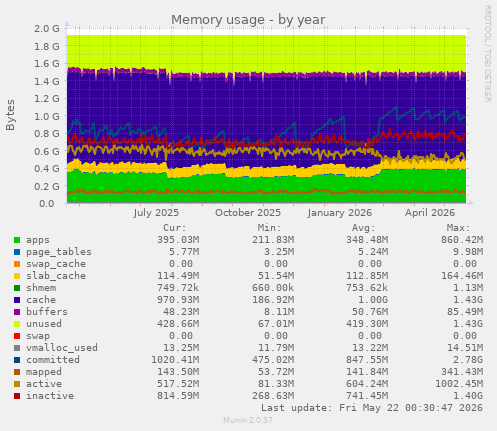Click the gray vmalloc_used legend swatch
The width and height of the screenshot is (497, 431).
point(17,348)
